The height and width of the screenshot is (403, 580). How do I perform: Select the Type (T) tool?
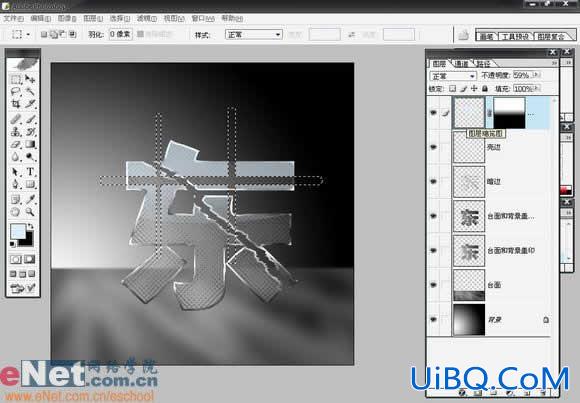30,172
